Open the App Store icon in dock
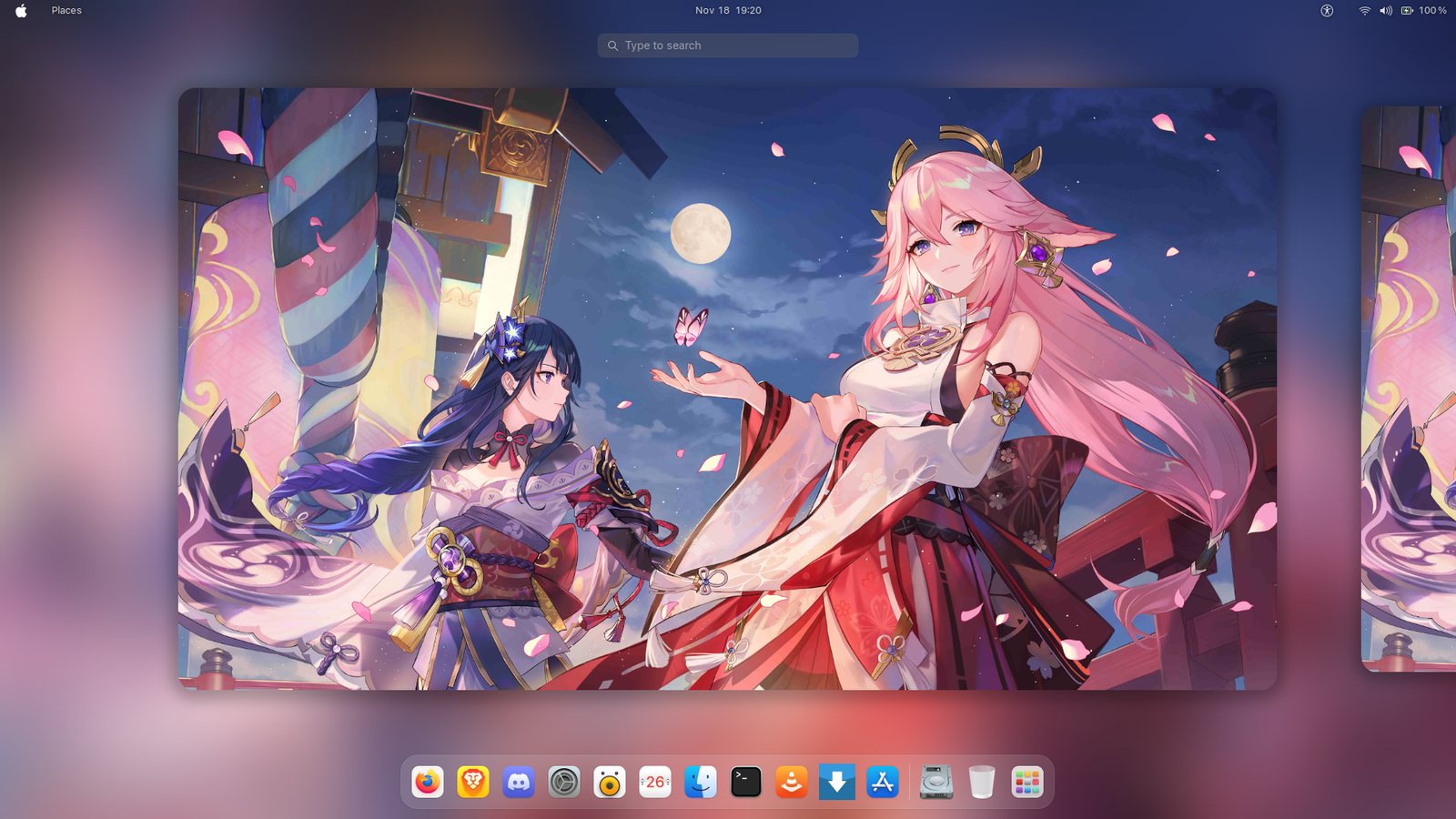 point(883,782)
